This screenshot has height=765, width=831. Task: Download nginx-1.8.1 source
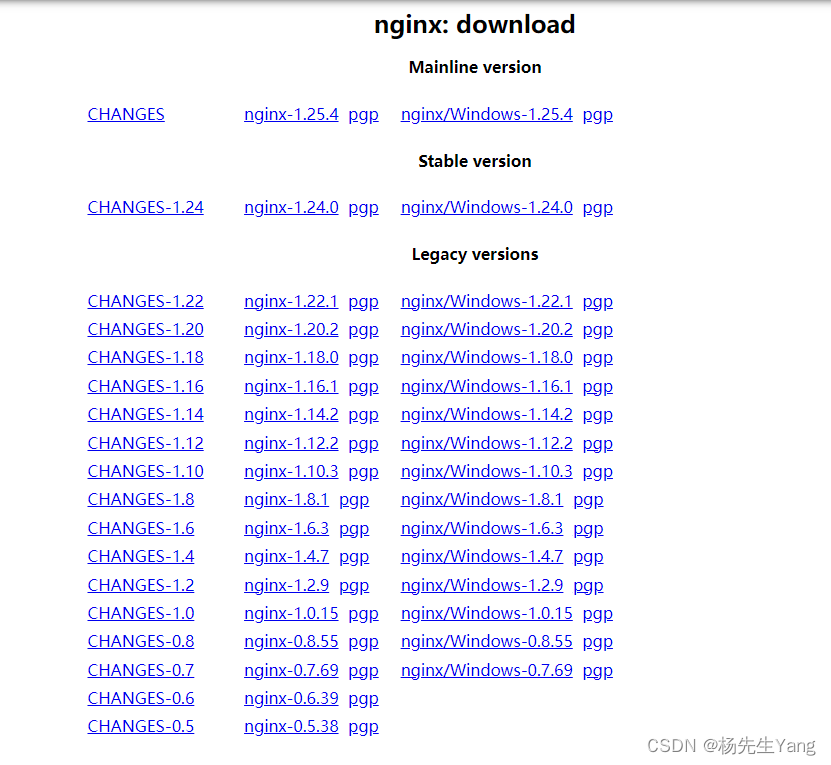pos(286,500)
